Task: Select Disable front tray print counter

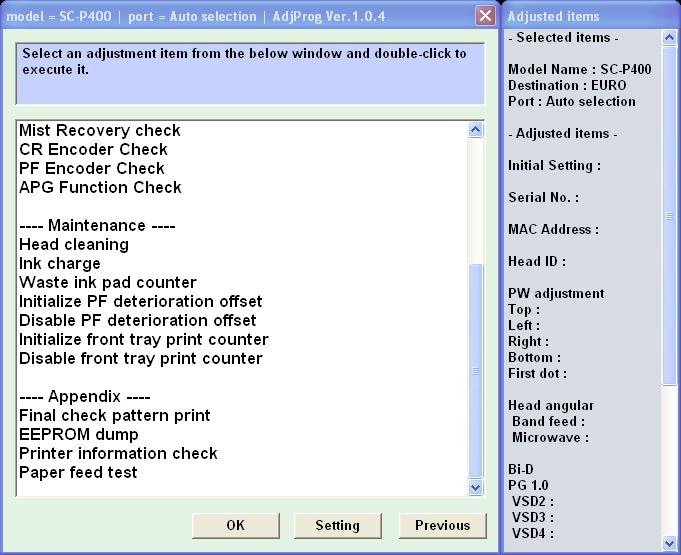Action: pyautogui.click(x=141, y=359)
